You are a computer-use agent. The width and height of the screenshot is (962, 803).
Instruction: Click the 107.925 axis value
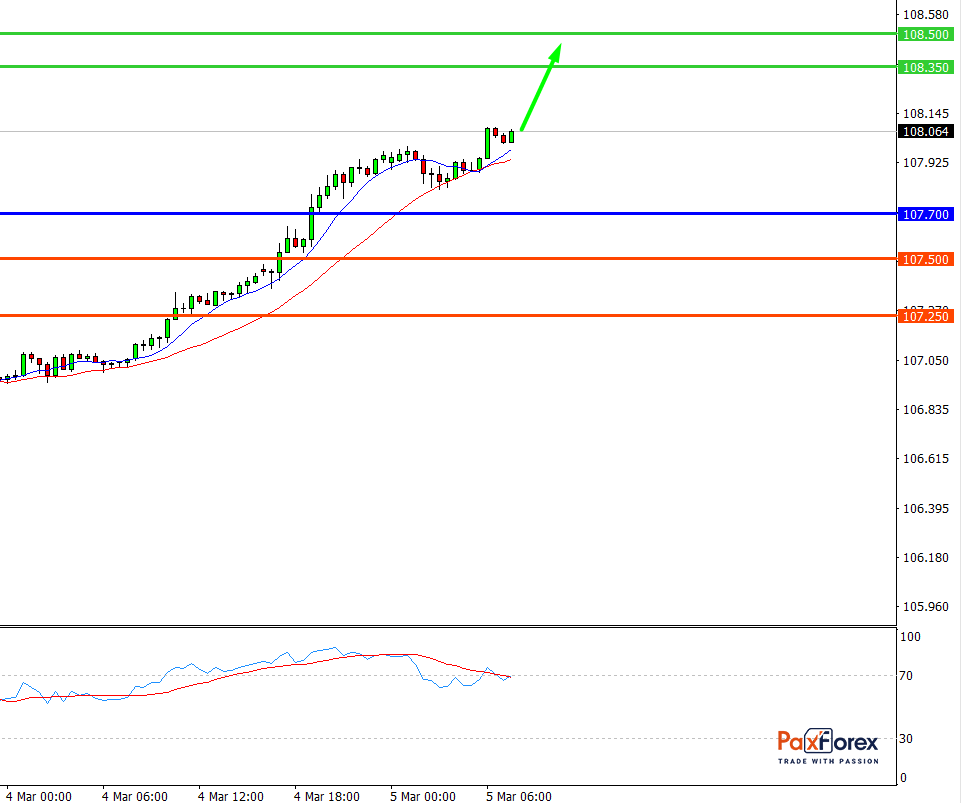click(926, 163)
